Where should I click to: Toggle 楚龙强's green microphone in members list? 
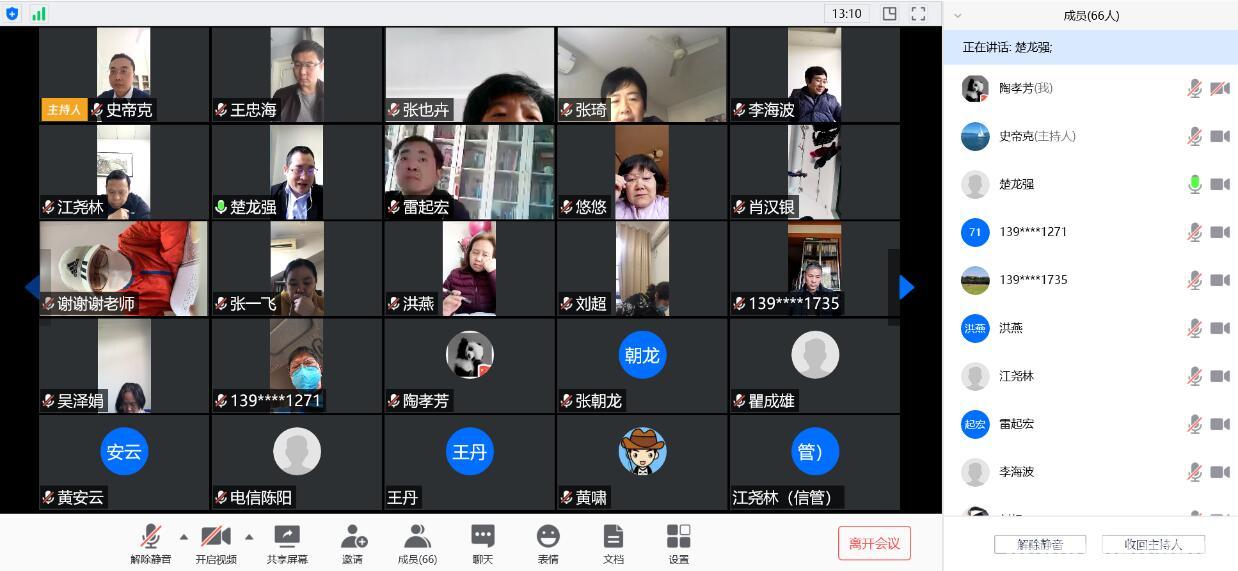point(1194,184)
